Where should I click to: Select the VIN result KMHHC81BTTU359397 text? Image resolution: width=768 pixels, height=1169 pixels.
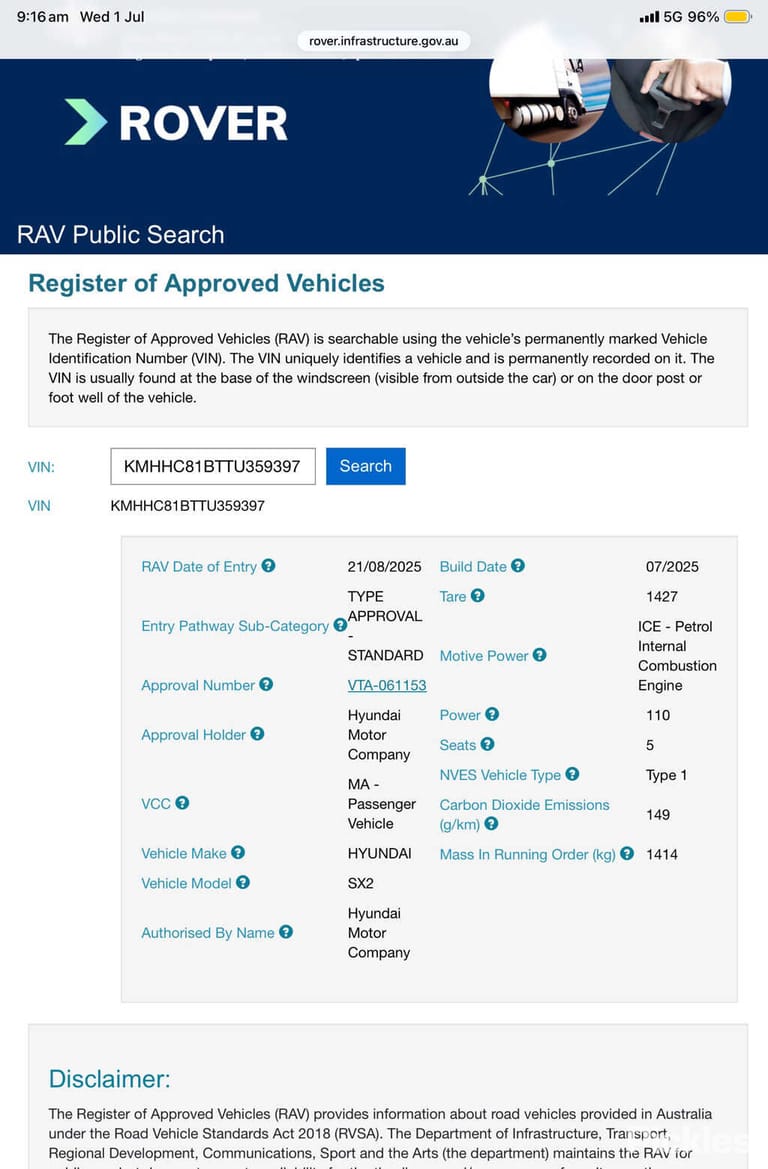(188, 505)
